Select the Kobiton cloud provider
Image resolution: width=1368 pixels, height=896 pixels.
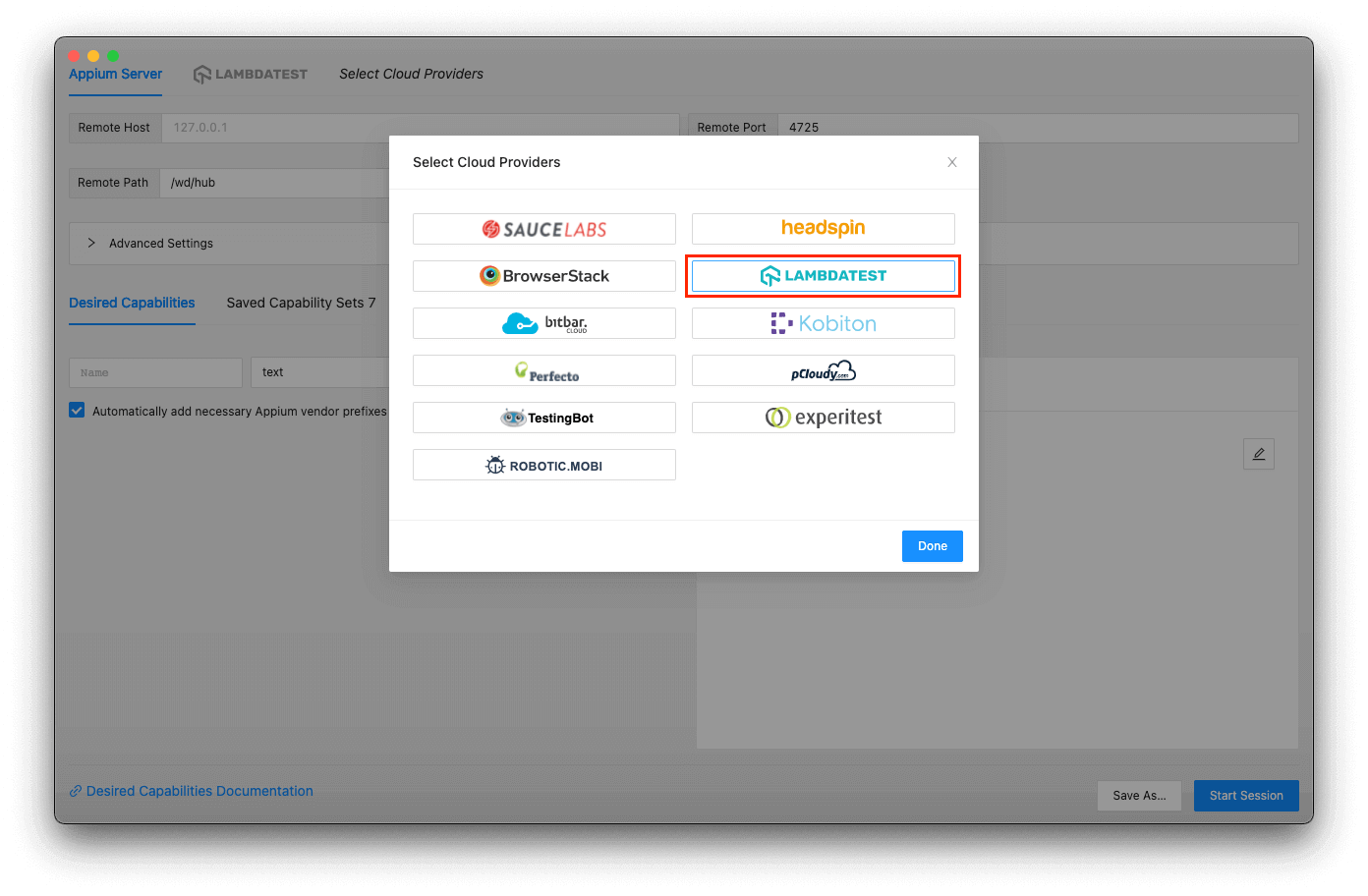(x=823, y=323)
